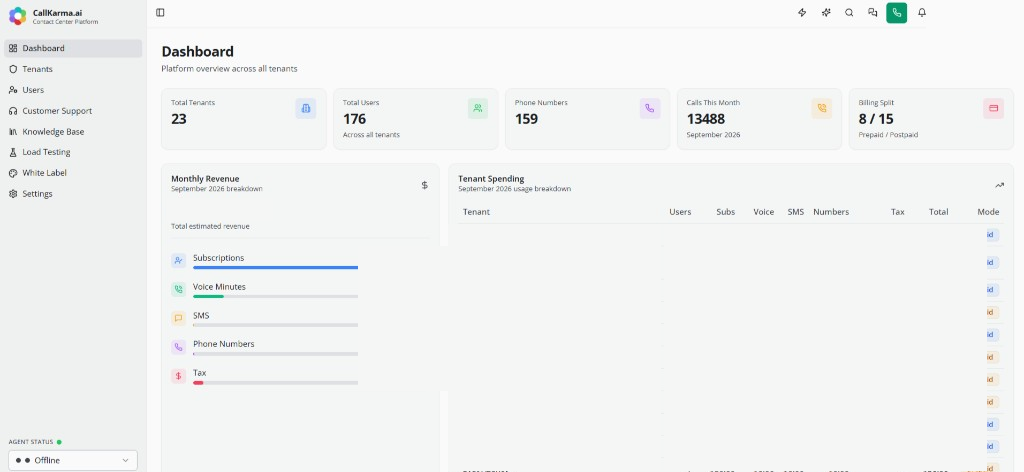Click the Tax row dollar icon
Screen dimensions: 1024x472
178,376
